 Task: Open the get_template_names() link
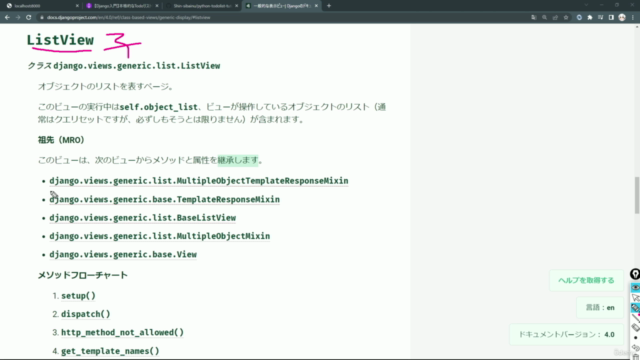pos(110,351)
